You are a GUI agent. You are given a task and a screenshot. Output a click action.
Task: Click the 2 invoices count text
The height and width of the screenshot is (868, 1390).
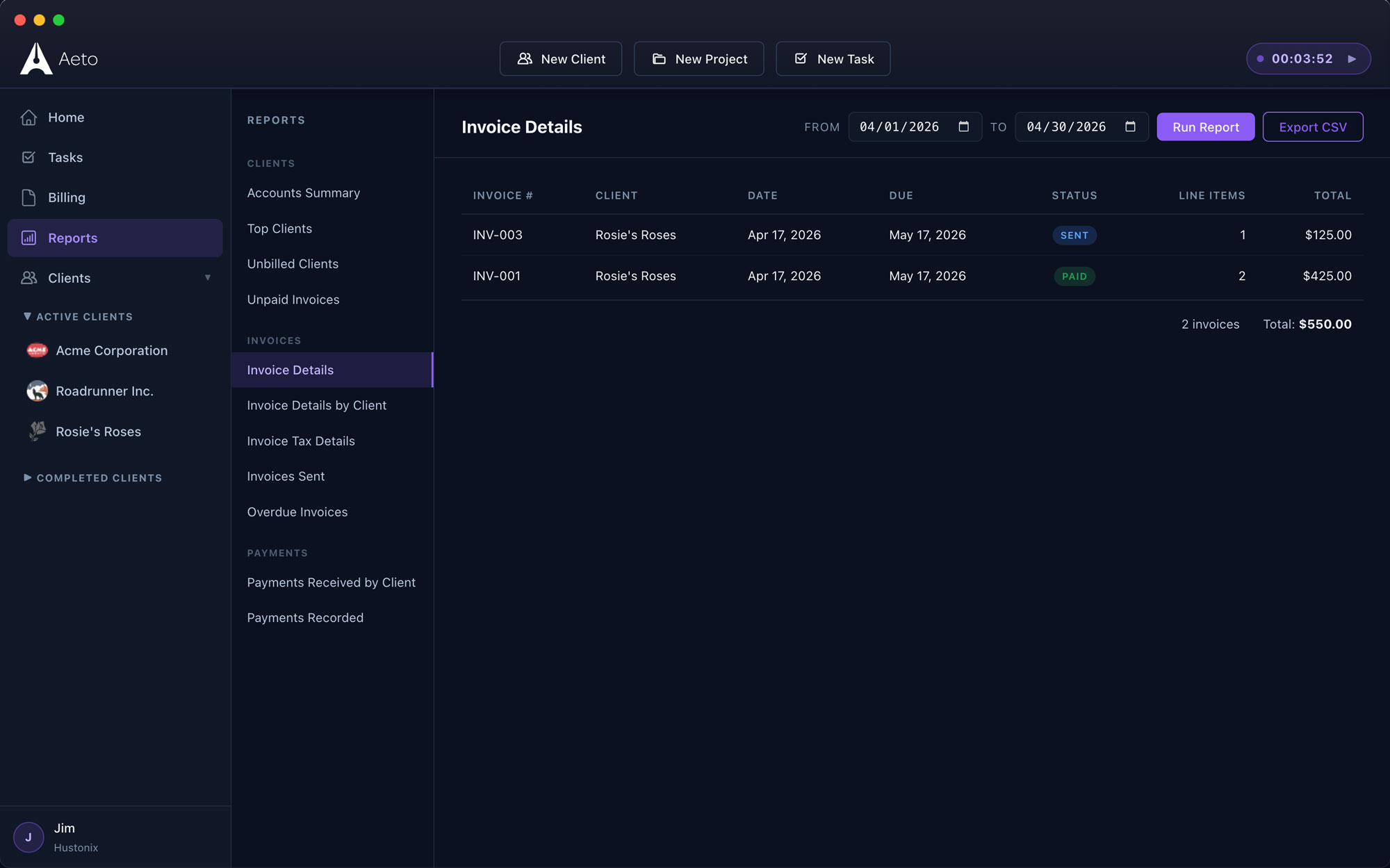click(1210, 324)
